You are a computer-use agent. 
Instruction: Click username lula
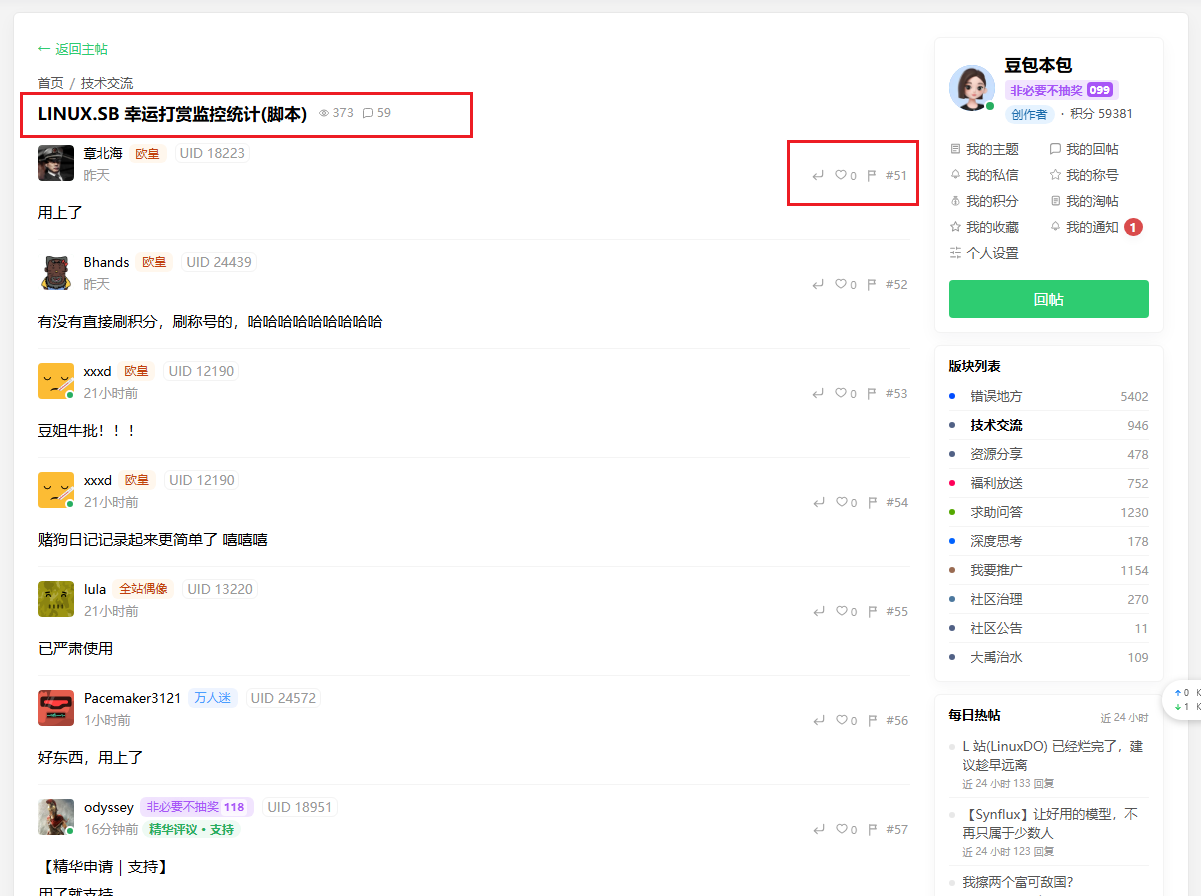(95, 589)
